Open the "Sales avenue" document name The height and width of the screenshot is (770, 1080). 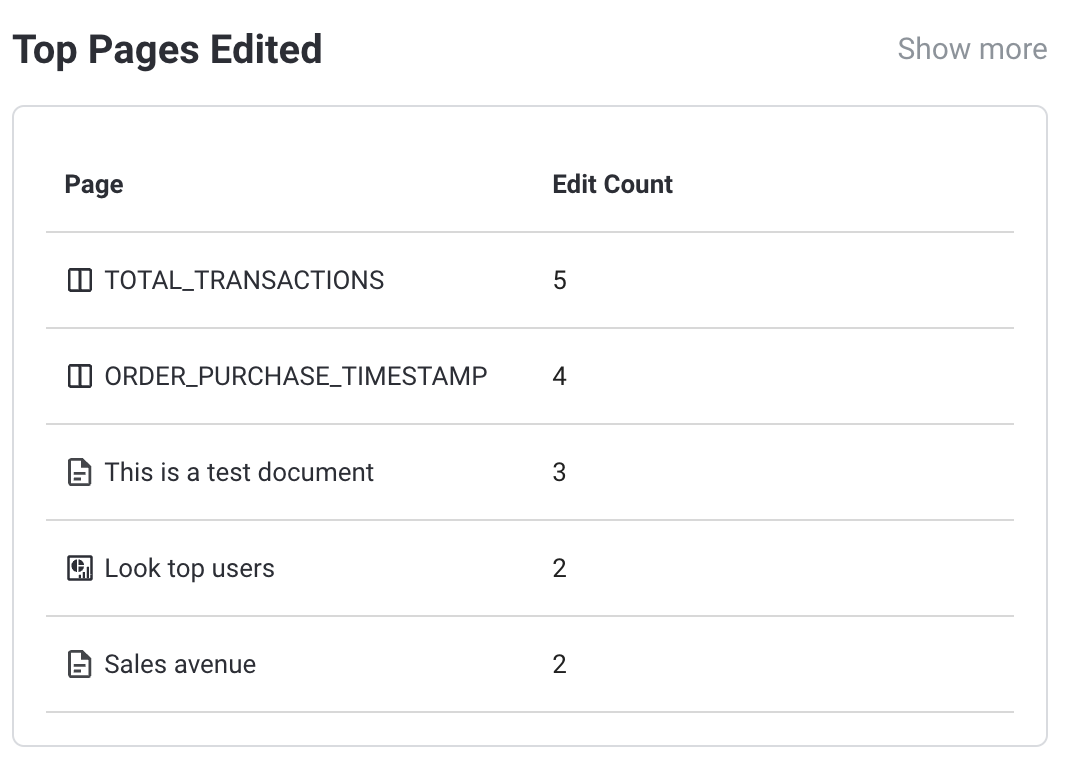[180, 665]
